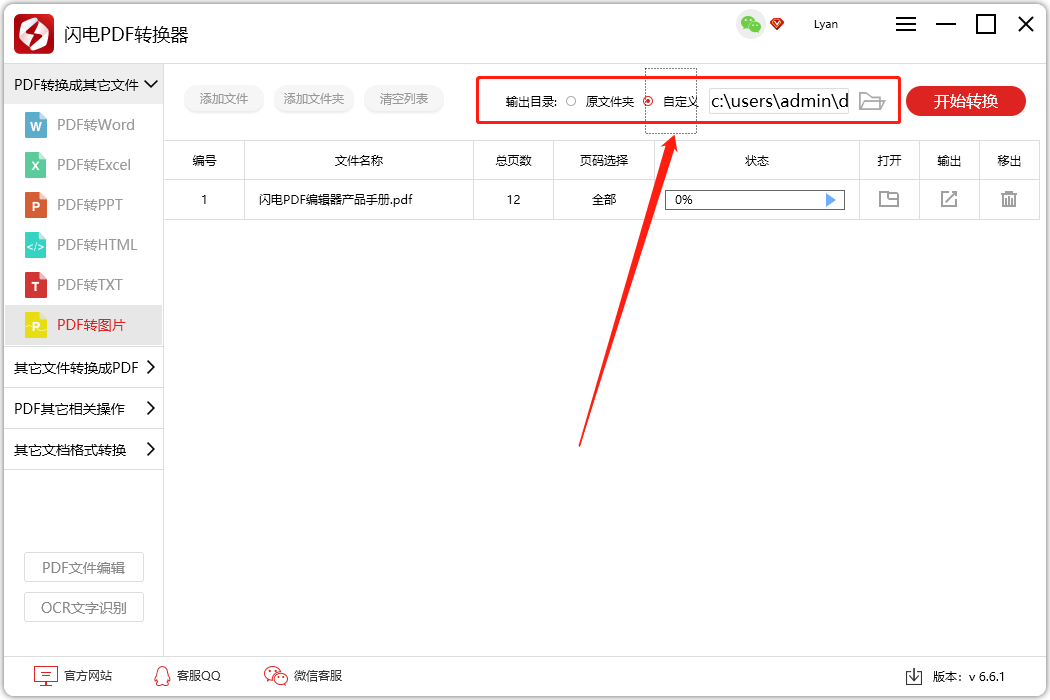Viewport: 1050px width, 700px height.
Task: Select PDF转Excel in sidebar
Action: coord(84,165)
